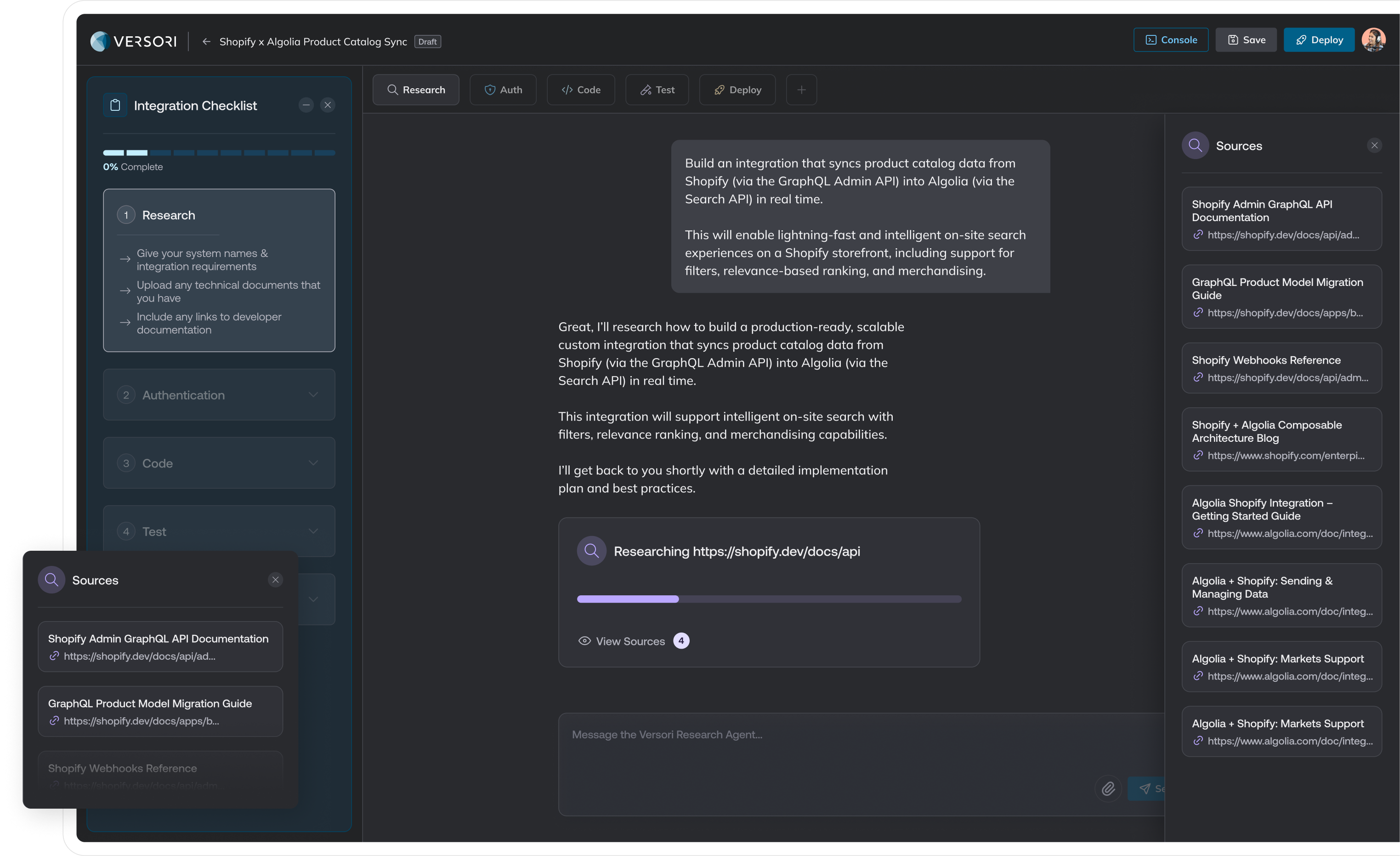Switch to the Research tab

pyautogui.click(x=415, y=90)
